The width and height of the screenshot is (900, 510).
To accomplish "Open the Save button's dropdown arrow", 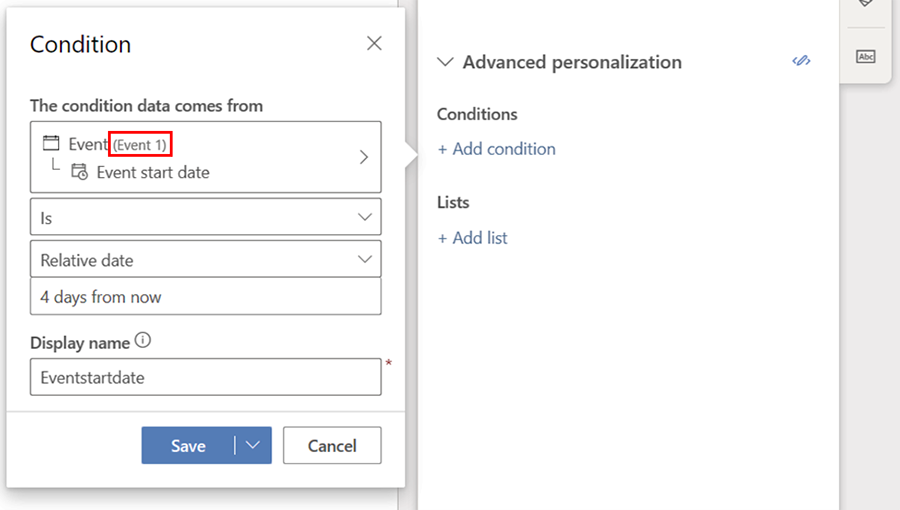I will pos(253,446).
